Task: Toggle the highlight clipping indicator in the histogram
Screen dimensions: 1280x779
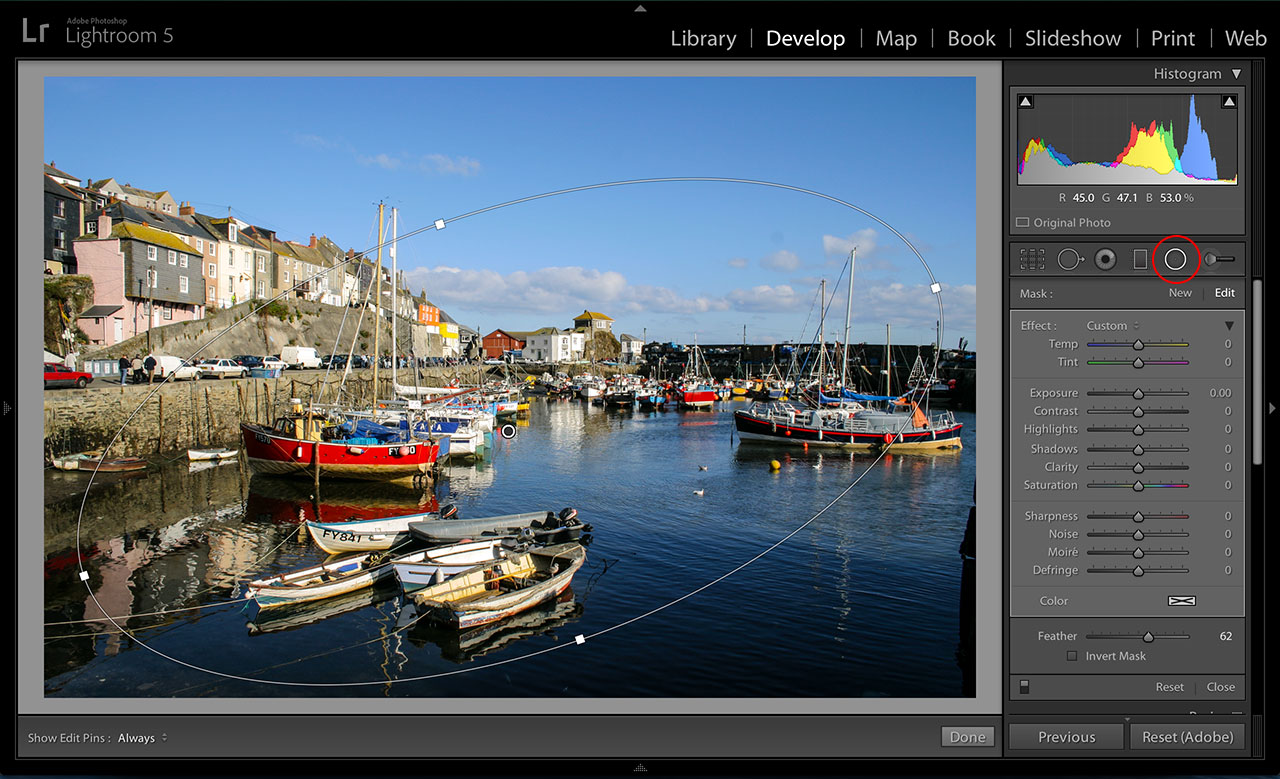Action: (x=1229, y=101)
